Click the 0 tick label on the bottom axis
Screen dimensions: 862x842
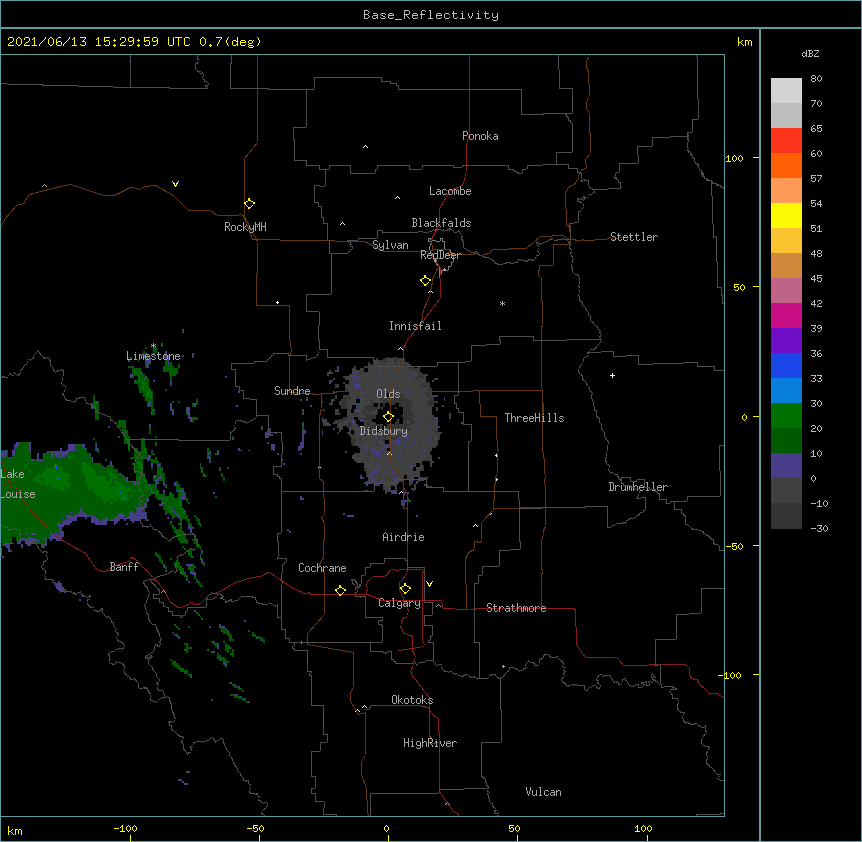click(386, 828)
